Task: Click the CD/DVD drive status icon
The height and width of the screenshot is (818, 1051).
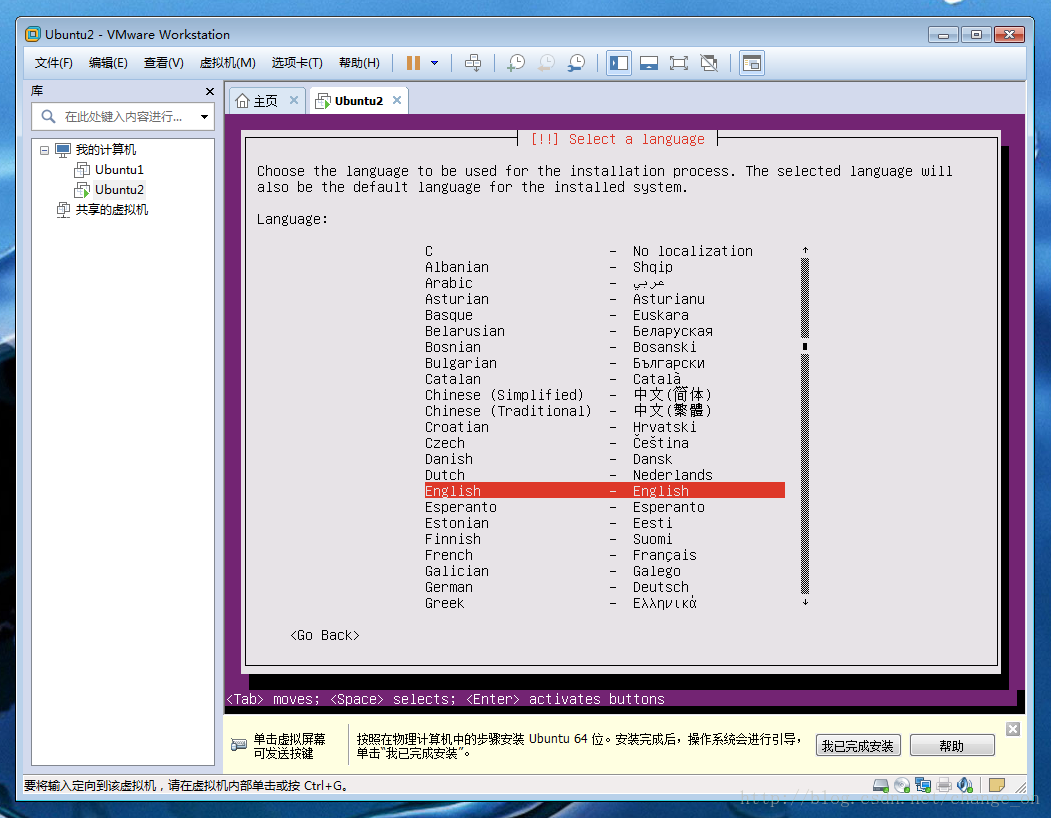Action: coord(902,785)
